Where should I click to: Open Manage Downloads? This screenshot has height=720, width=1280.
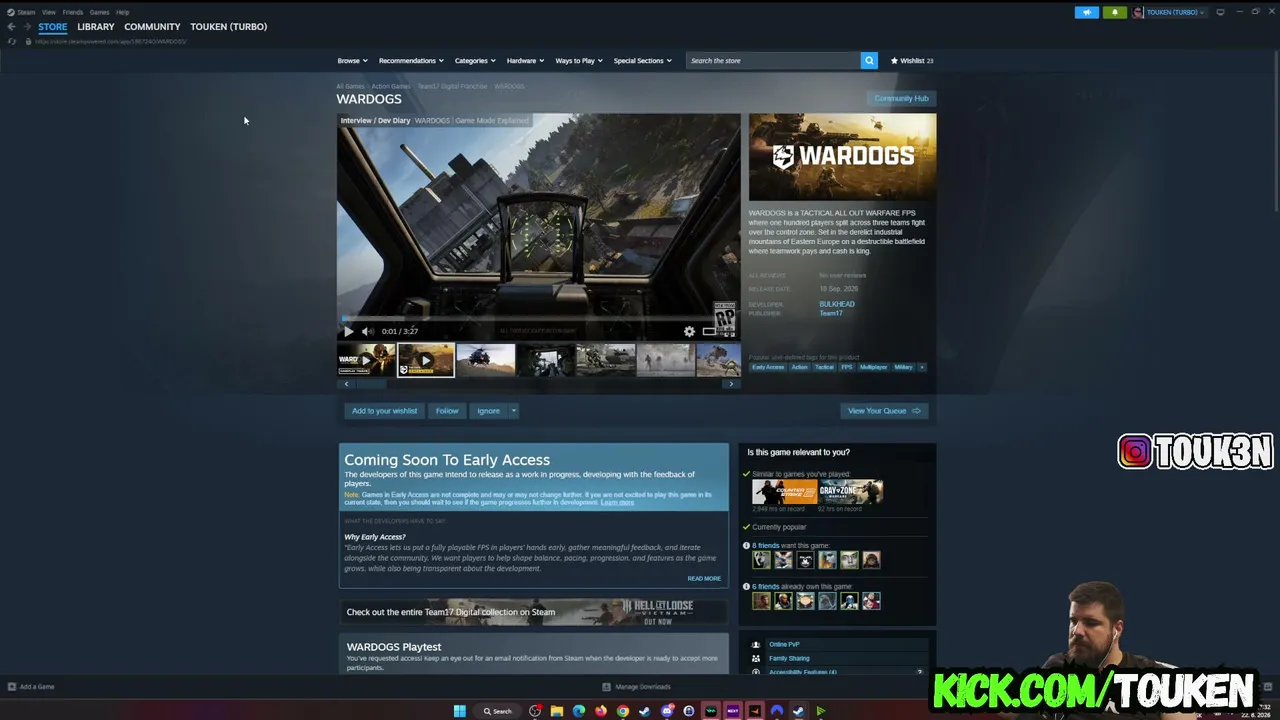pyautogui.click(x=636, y=687)
